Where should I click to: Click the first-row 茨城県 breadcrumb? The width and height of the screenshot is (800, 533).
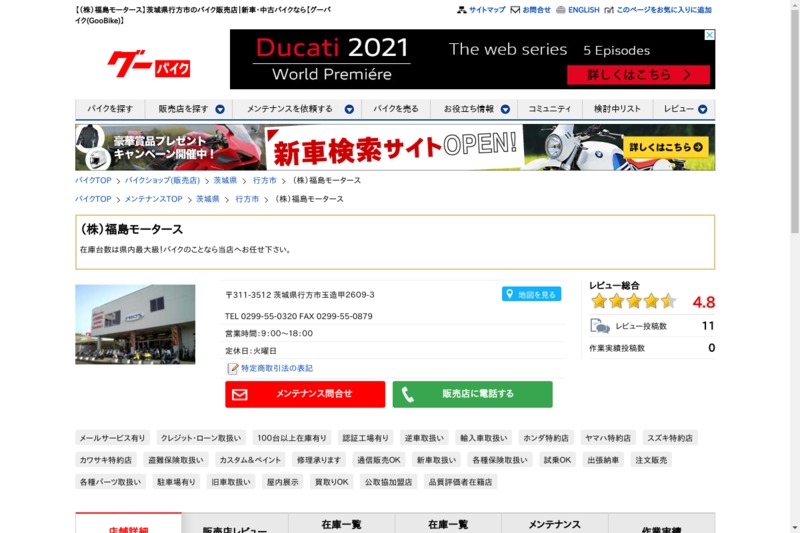click(x=225, y=181)
